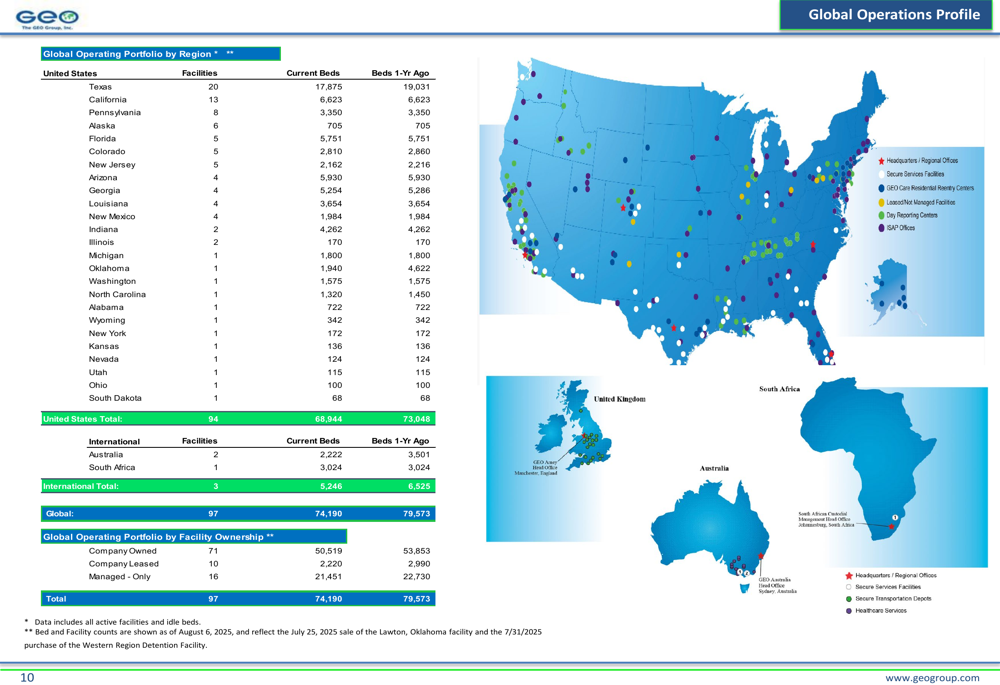The height and width of the screenshot is (685, 1000).
Task: Select the Wyoming row label
Action: pos(107,320)
